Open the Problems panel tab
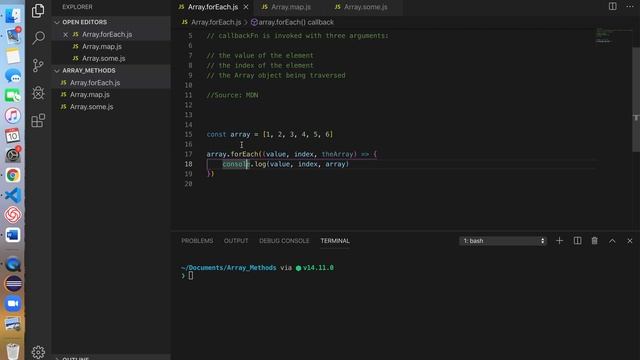 (197, 241)
